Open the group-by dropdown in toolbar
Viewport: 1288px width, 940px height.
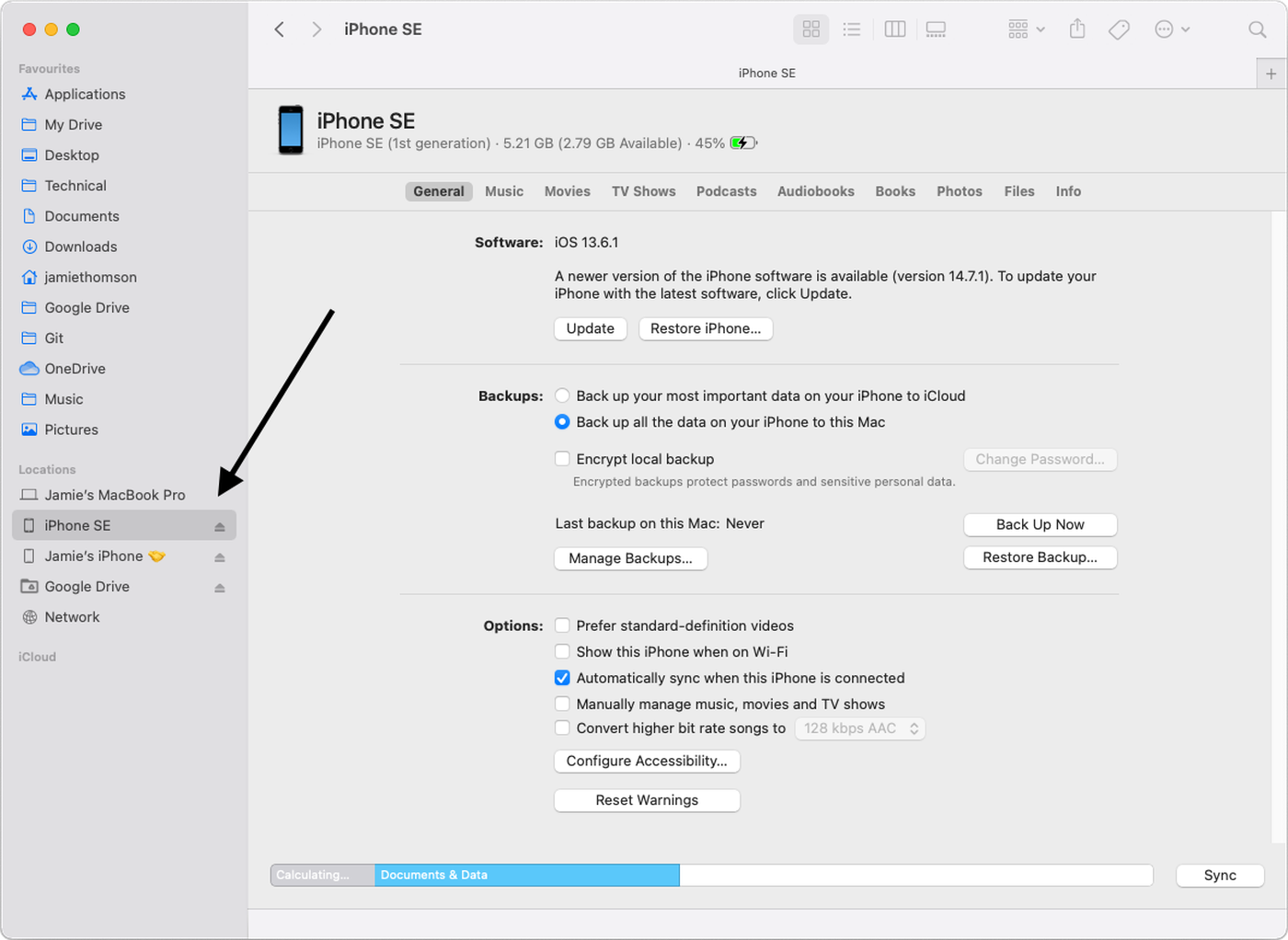click(1027, 29)
